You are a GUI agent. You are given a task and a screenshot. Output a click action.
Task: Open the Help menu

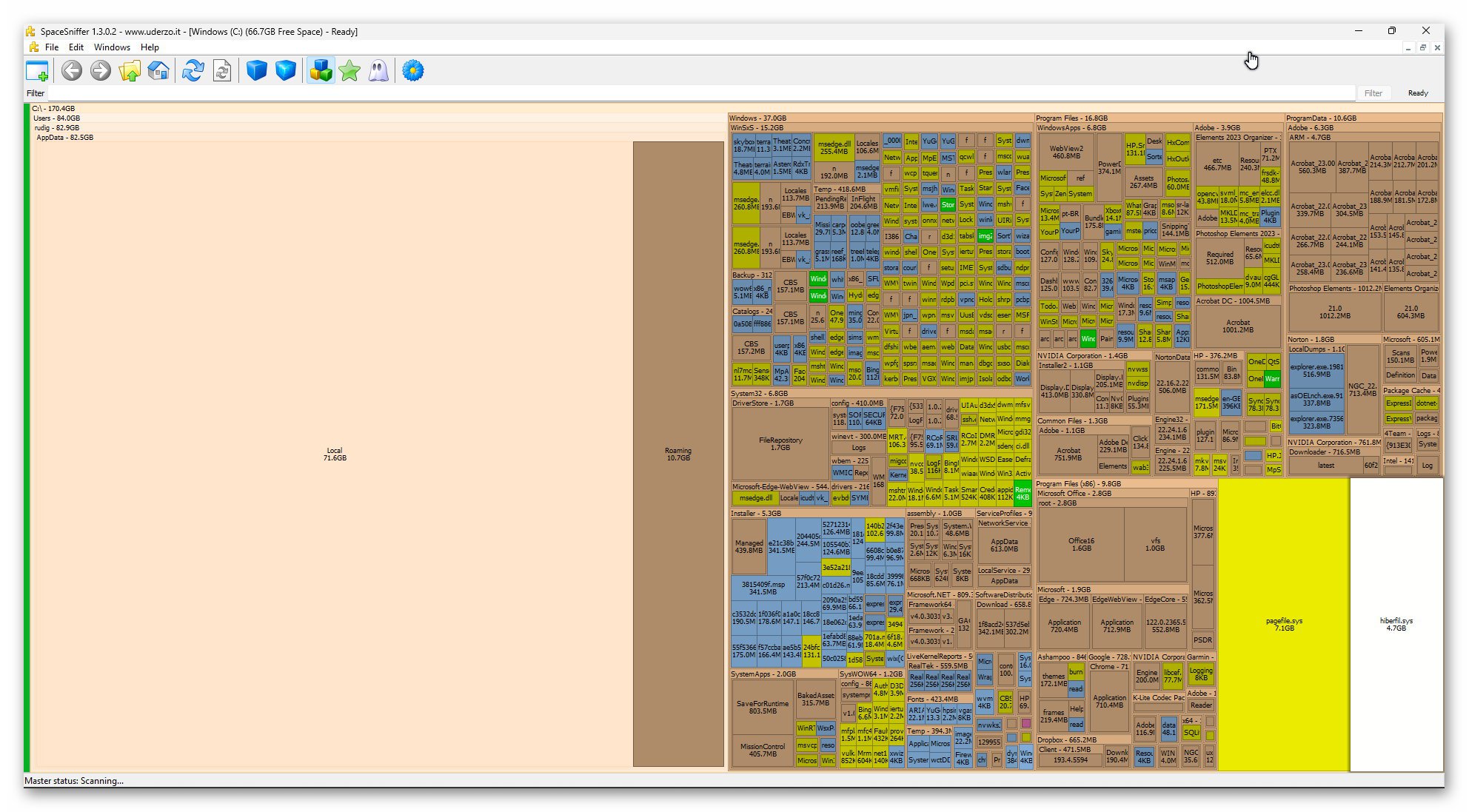150,47
